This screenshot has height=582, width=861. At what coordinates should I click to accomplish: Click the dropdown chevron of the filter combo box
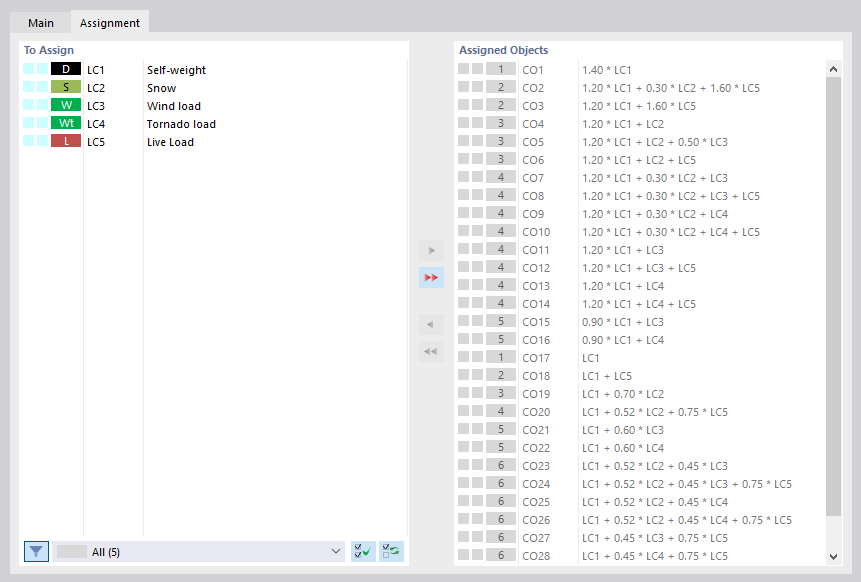[335, 551]
